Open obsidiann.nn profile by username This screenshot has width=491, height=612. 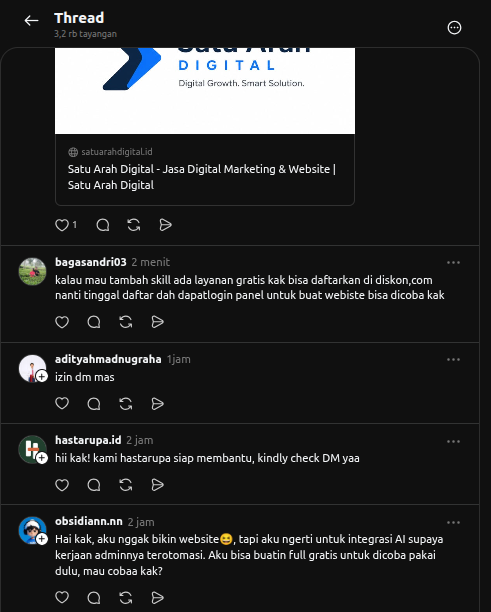(x=89, y=521)
